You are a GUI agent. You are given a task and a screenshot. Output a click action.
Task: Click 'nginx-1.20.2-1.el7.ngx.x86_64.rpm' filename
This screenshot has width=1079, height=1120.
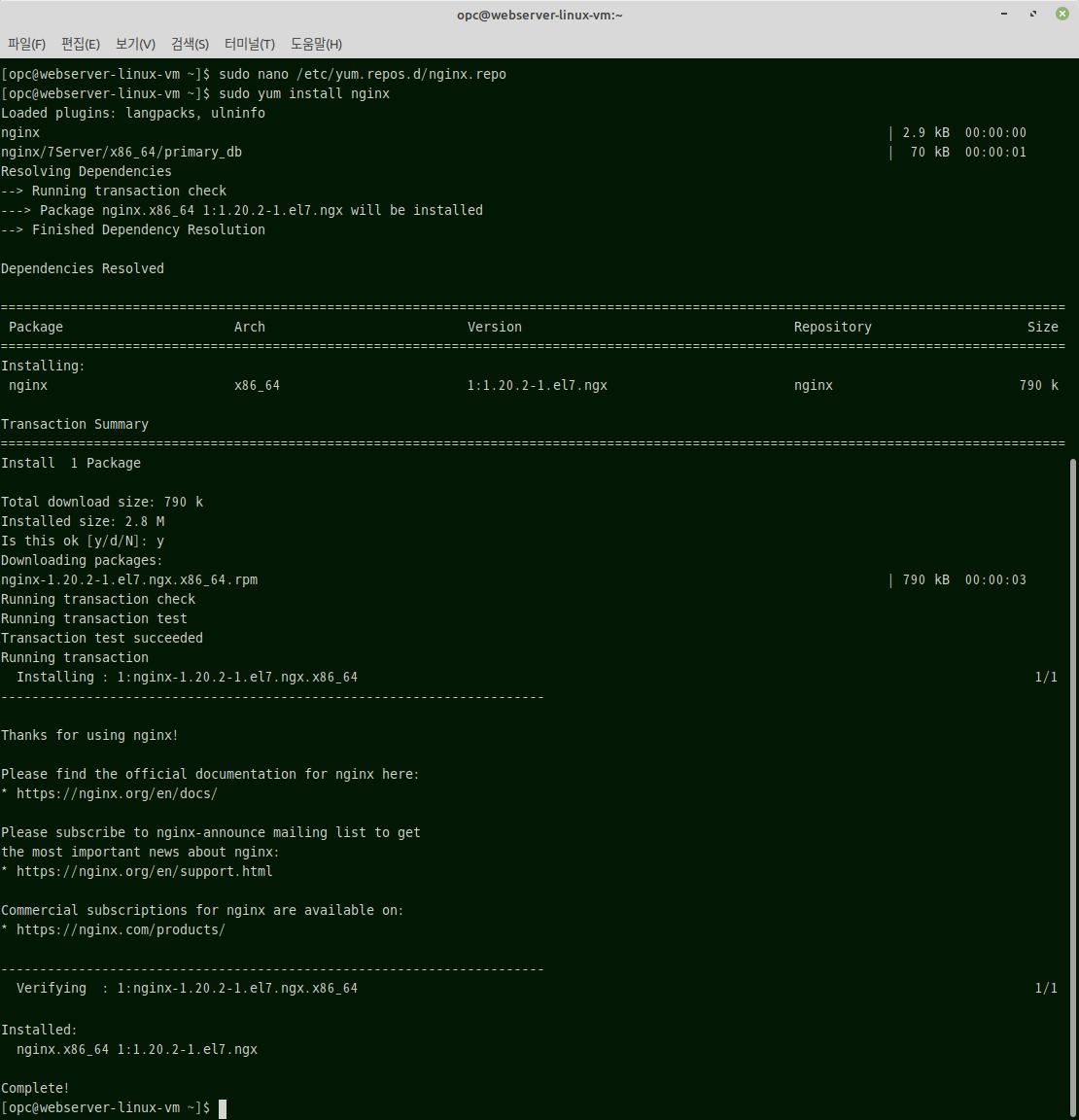coord(129,580)
